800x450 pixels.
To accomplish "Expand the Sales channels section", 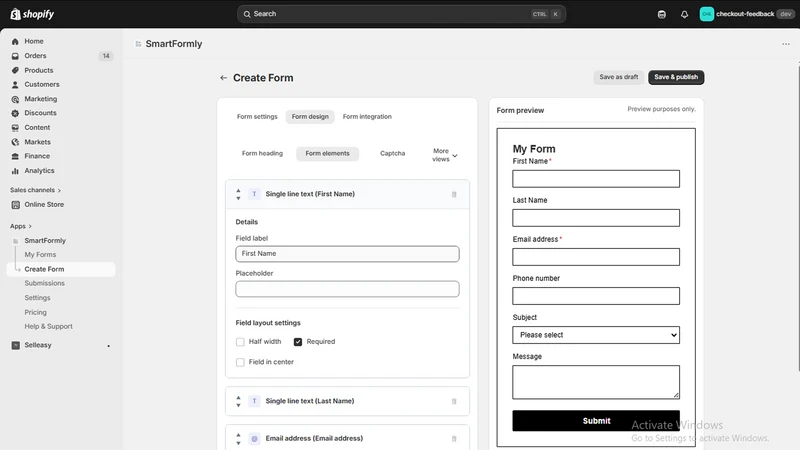I will pyautogui.click(x=35, y=190).
